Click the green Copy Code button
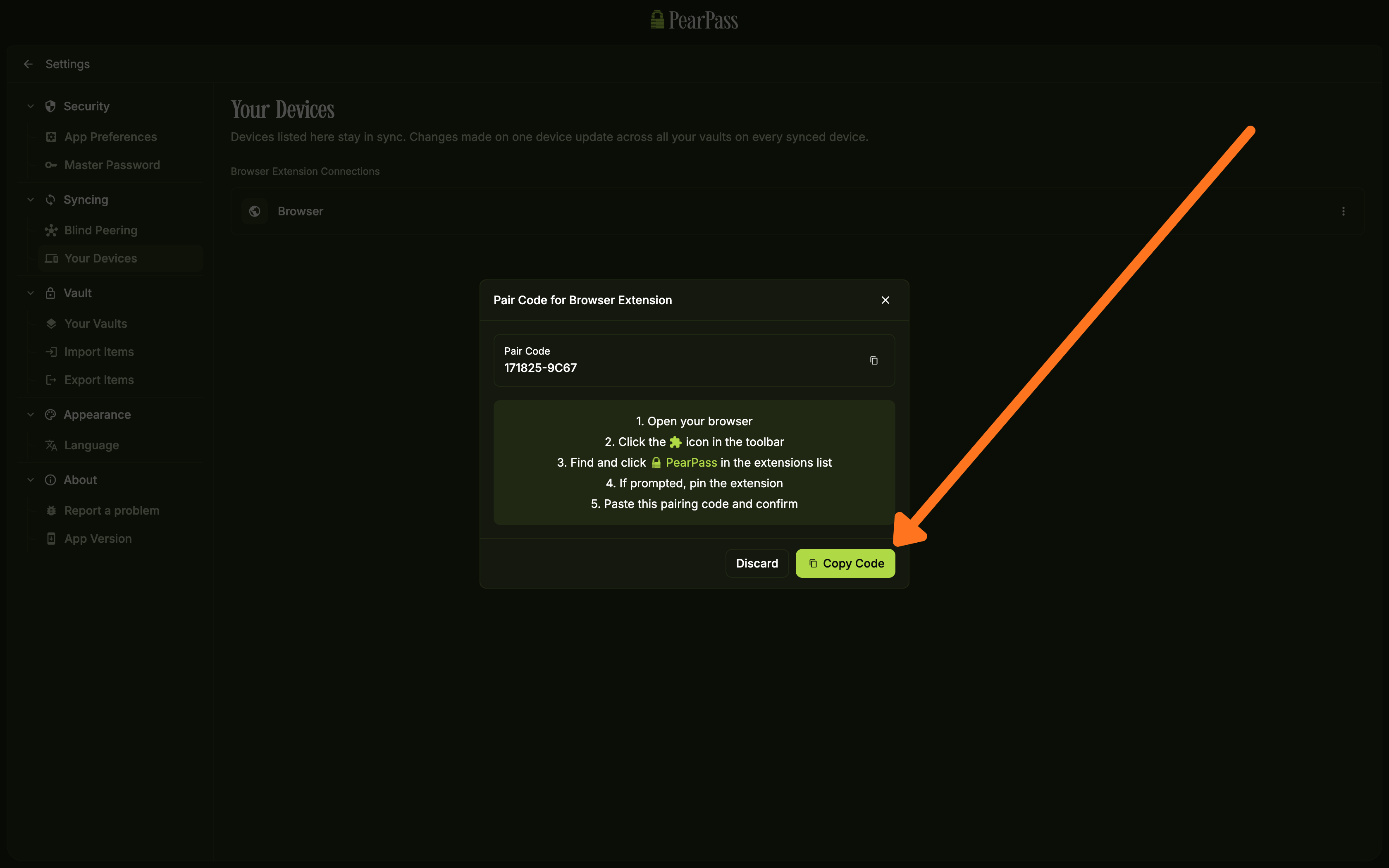The image size is (1389, 868). [845, 563]
